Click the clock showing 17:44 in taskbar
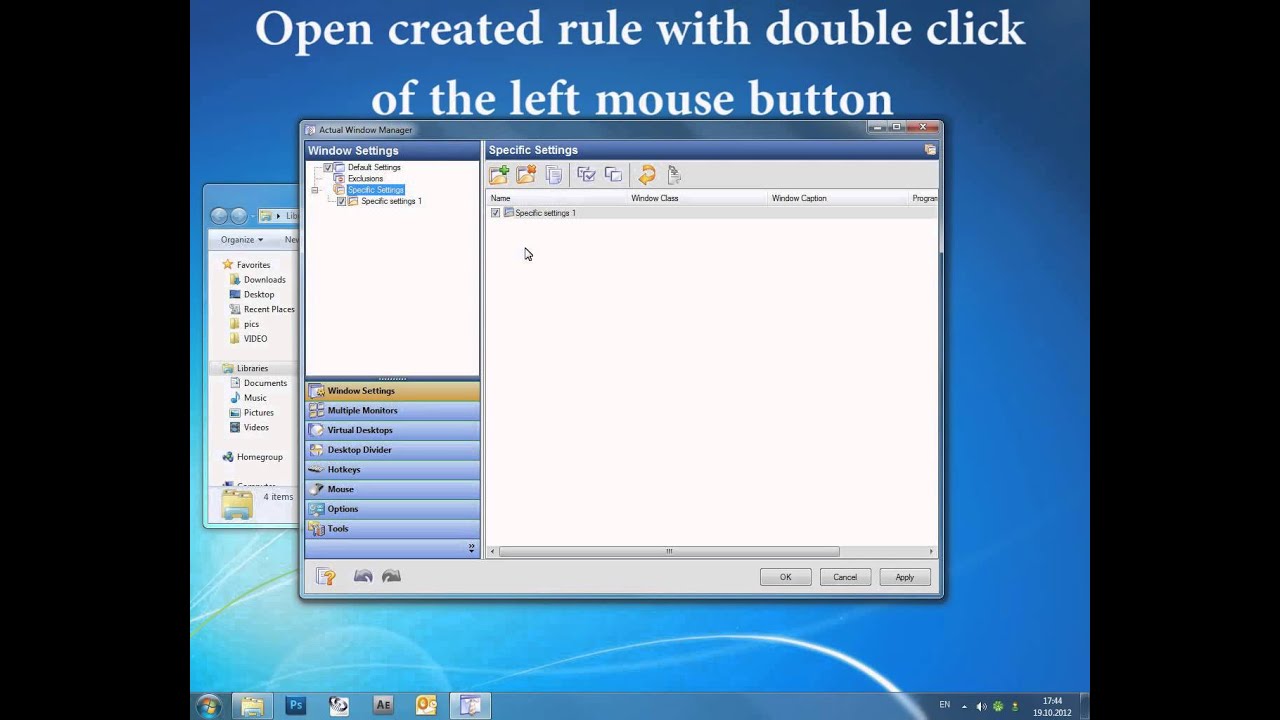Image resolution: width=1280 pixels, height=720 pixels. [1052, 707]
